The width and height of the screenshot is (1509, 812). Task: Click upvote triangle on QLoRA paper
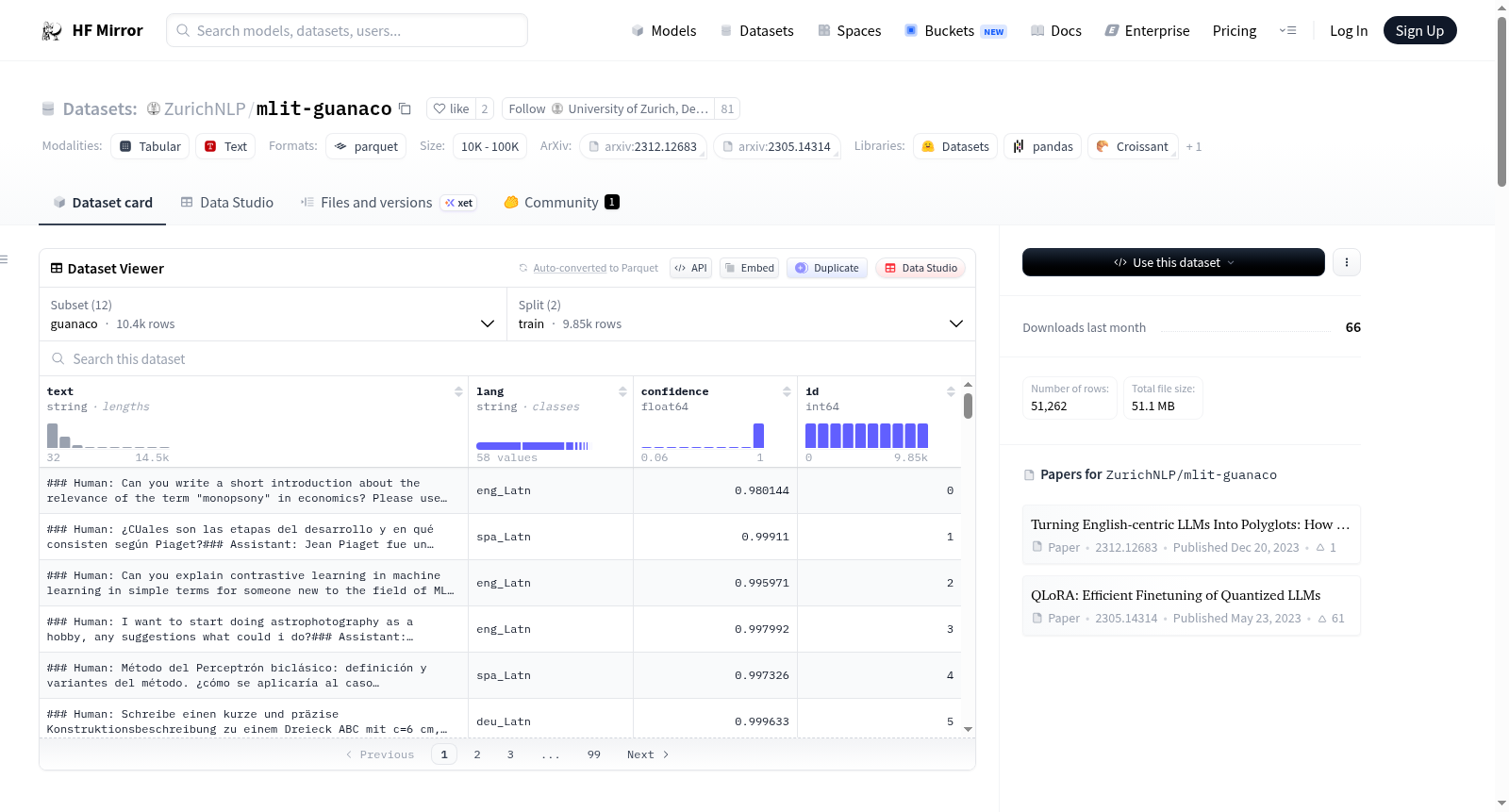[1322, 619]
